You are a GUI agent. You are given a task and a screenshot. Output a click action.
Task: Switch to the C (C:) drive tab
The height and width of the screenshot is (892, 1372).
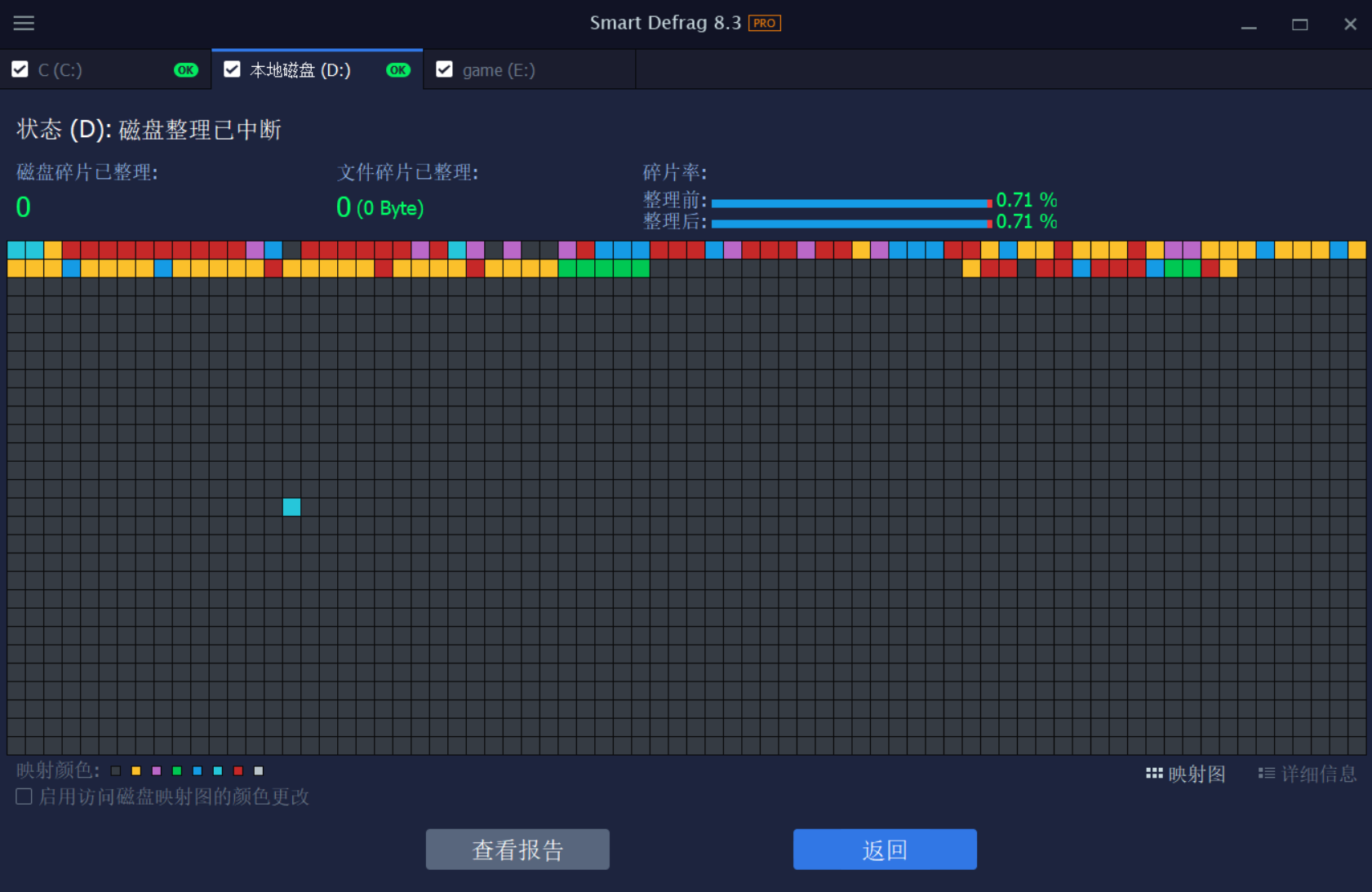pyautogui.click(x=106, y=69)
